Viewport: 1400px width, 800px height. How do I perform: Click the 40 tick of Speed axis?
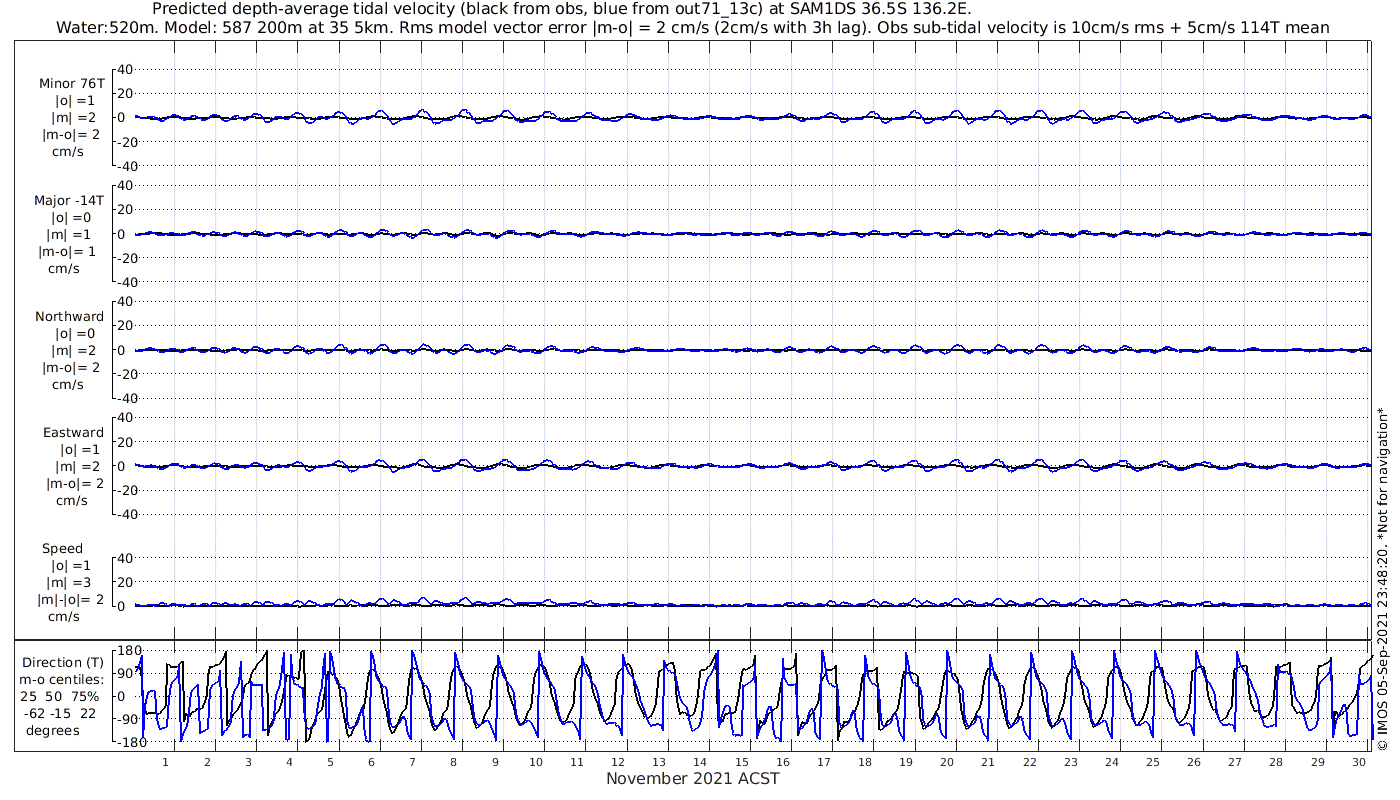pyautogui.click(x=125, y=557)
